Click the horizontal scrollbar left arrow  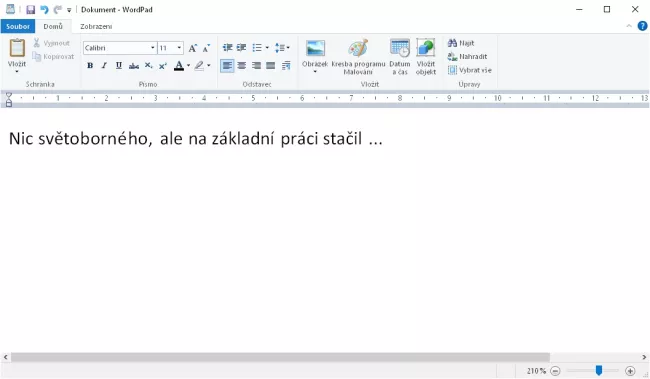[5, 357]
